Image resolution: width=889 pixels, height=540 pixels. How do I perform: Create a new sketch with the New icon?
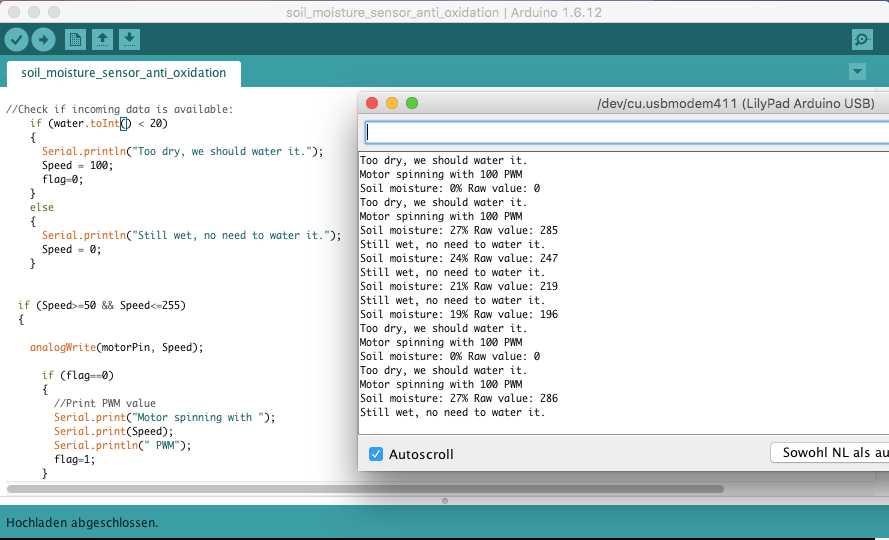[75, 40]
